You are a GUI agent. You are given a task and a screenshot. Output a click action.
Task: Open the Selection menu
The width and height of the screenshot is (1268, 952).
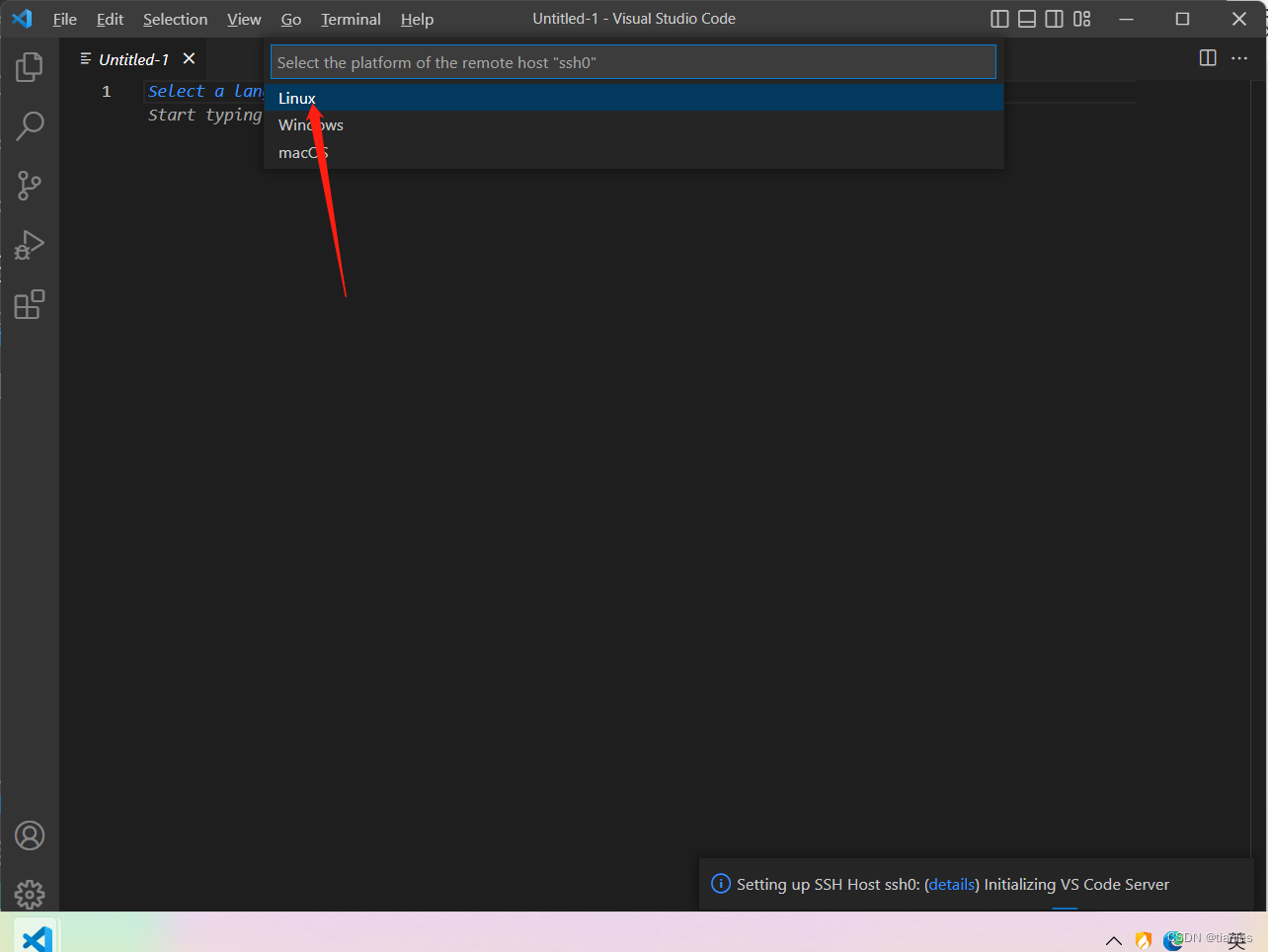[x=175, y=19]
